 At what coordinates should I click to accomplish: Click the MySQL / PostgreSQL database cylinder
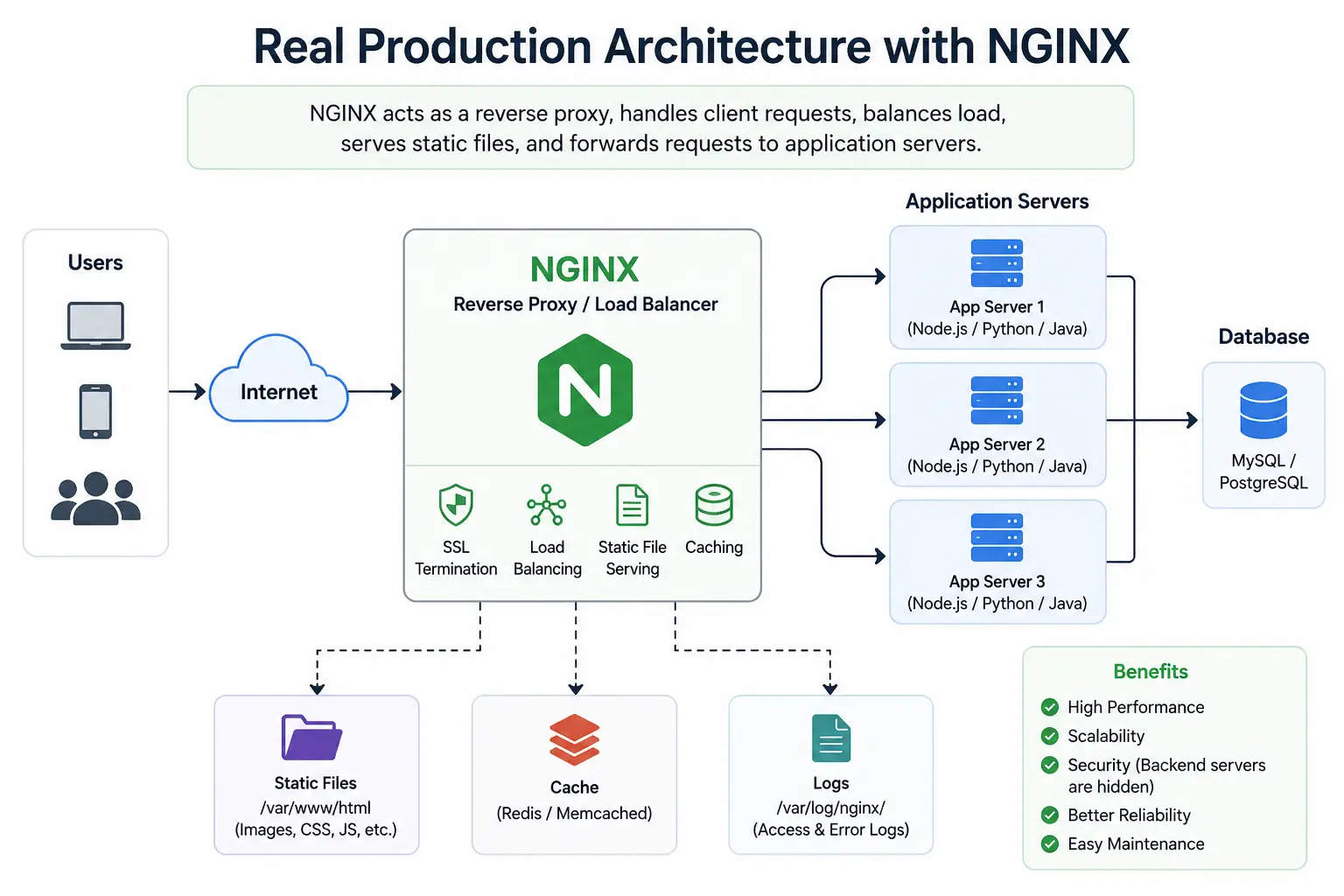(1263, 410)
